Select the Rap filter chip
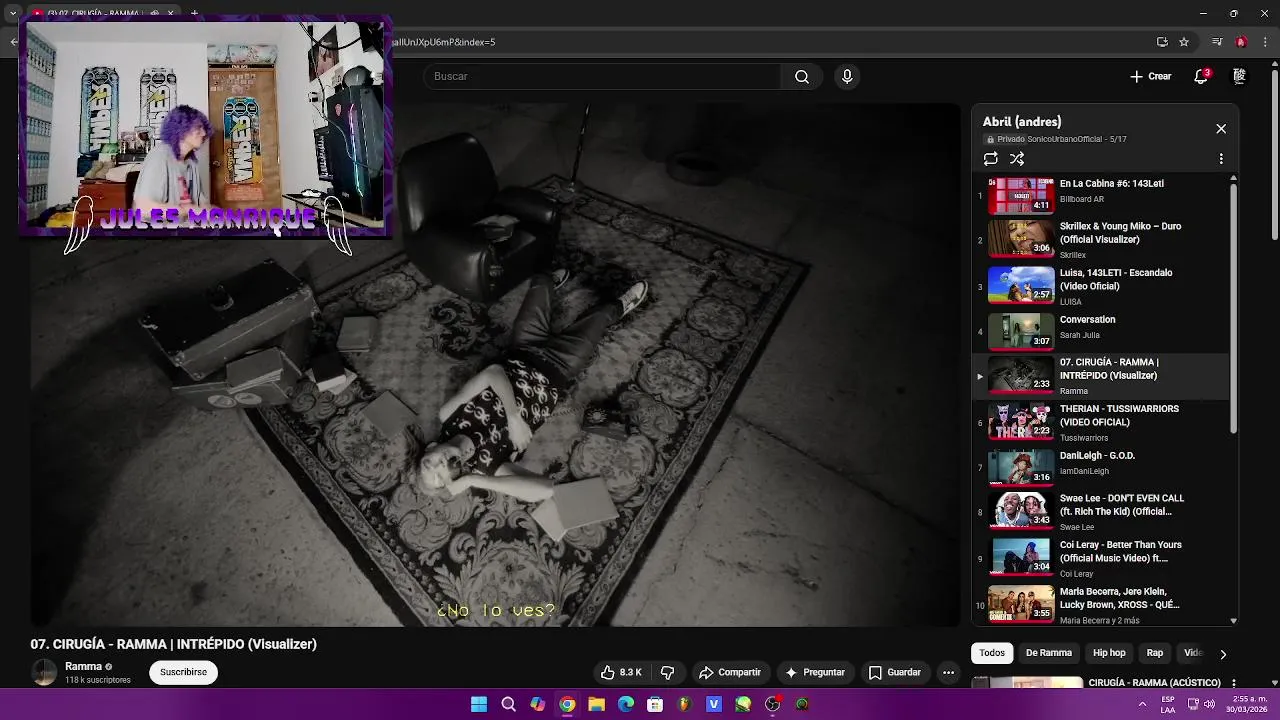The width and height of the screenshot is (1280, 720). (x=1155, y=653)
